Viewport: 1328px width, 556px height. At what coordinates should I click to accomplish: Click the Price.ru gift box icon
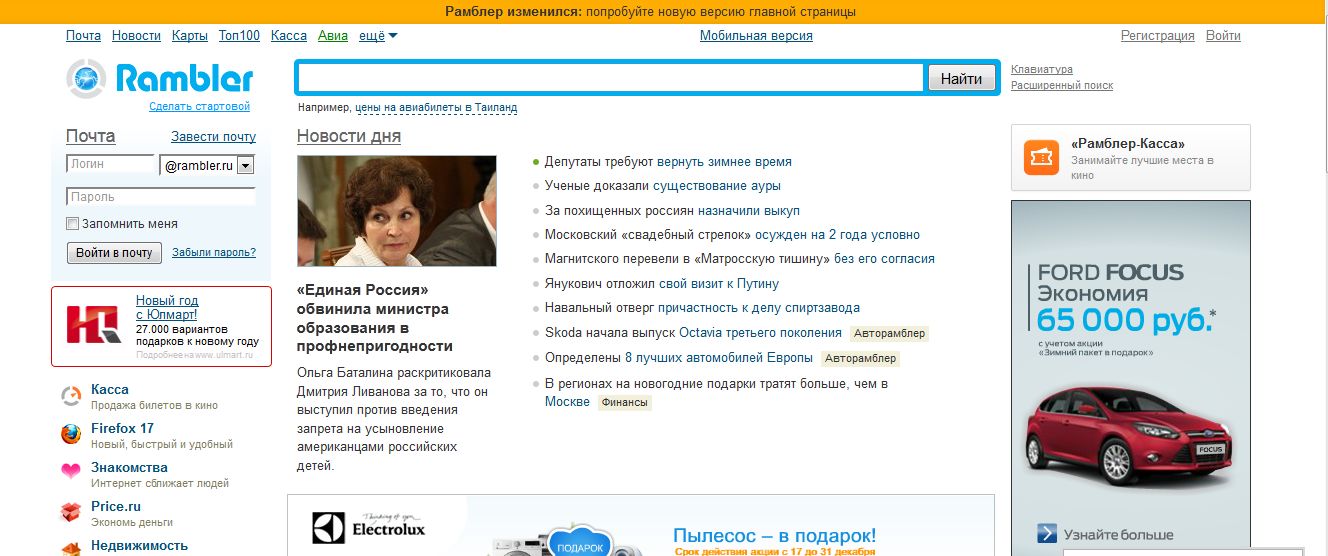click(71, 513)
